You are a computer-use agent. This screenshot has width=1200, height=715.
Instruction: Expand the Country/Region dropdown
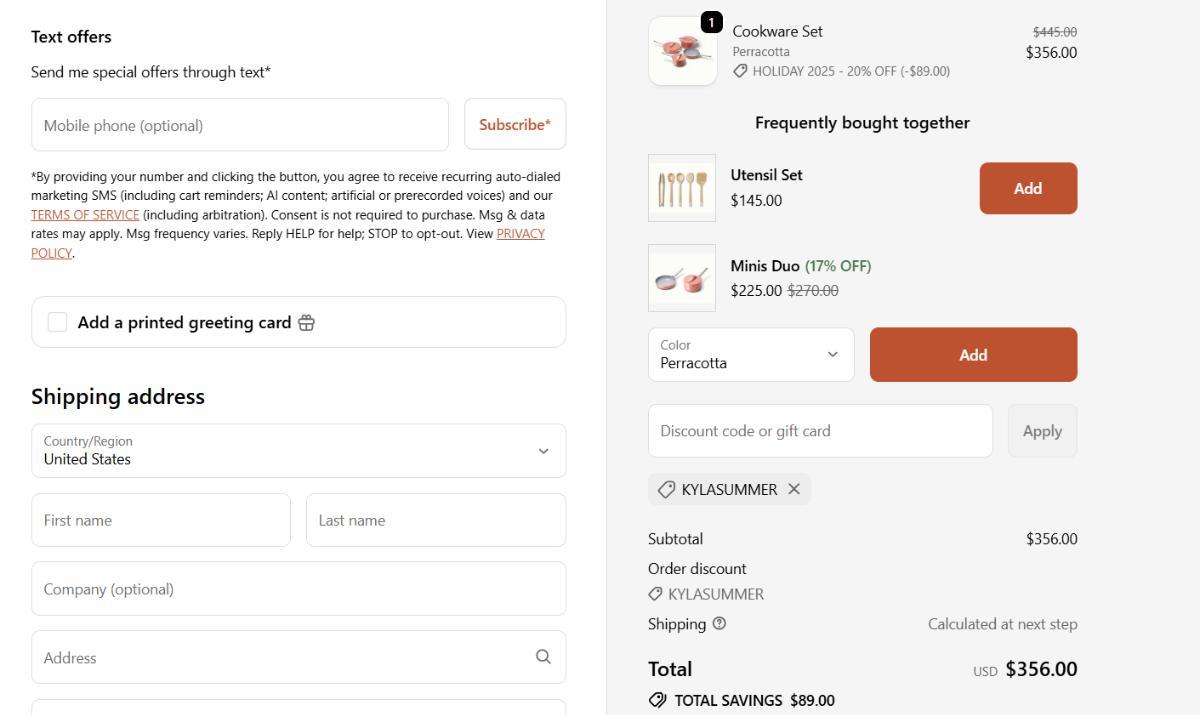(x=298, y=451)
